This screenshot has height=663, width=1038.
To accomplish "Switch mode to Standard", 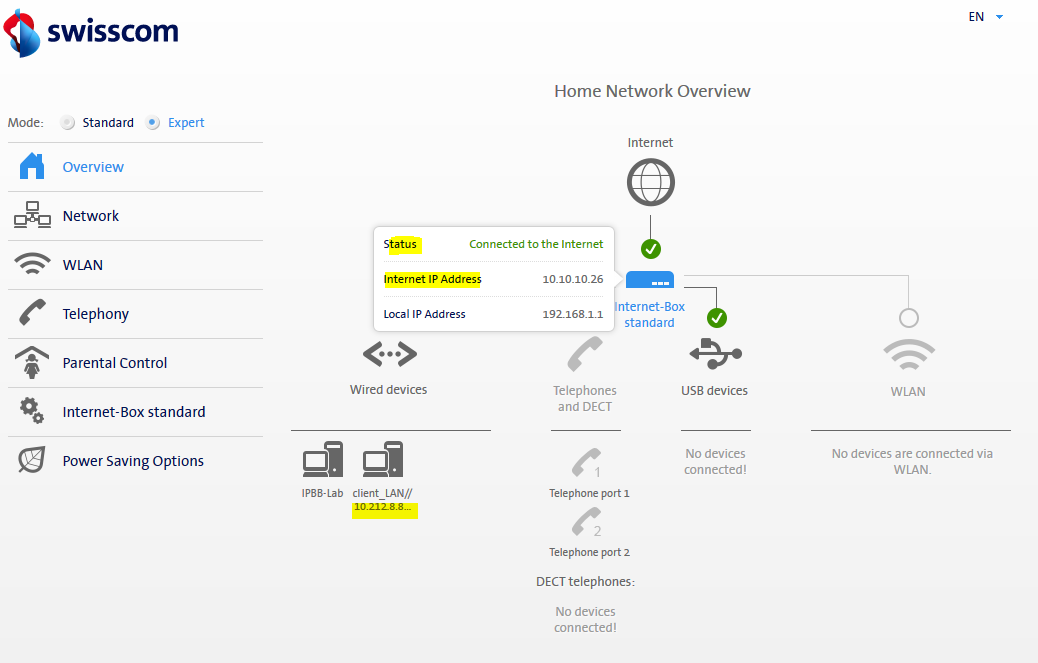I will coord(68,123).
